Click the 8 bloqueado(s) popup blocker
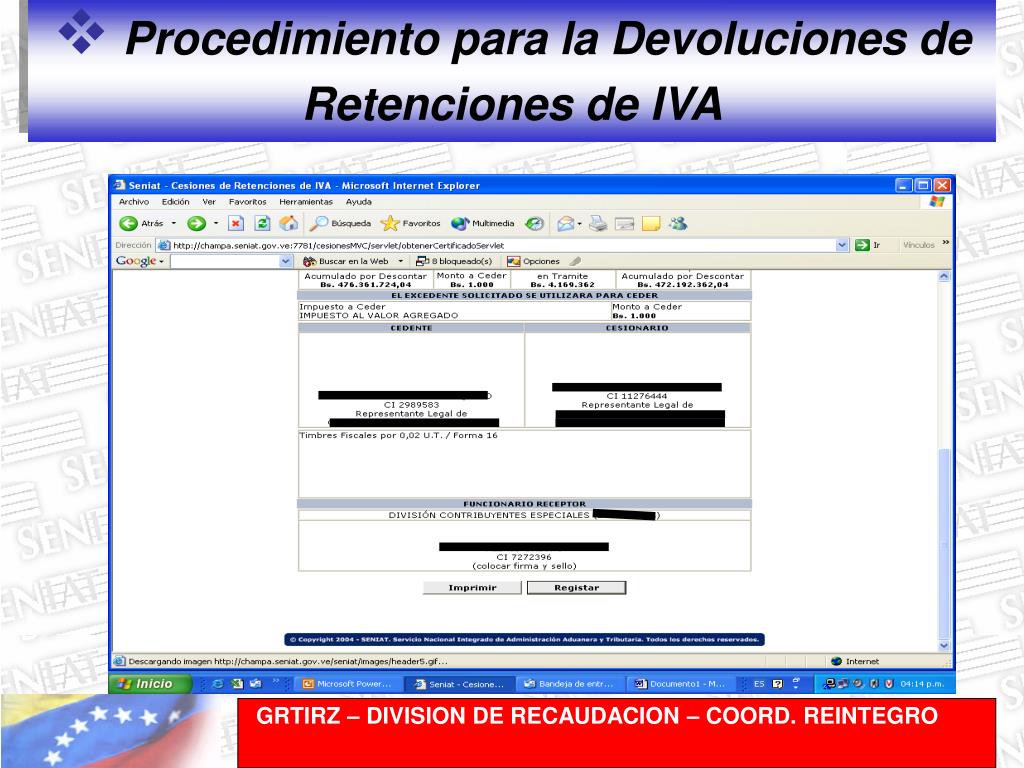Image resolution: width=1024 pixels, height=768 pixels. [x=454, y=261]
